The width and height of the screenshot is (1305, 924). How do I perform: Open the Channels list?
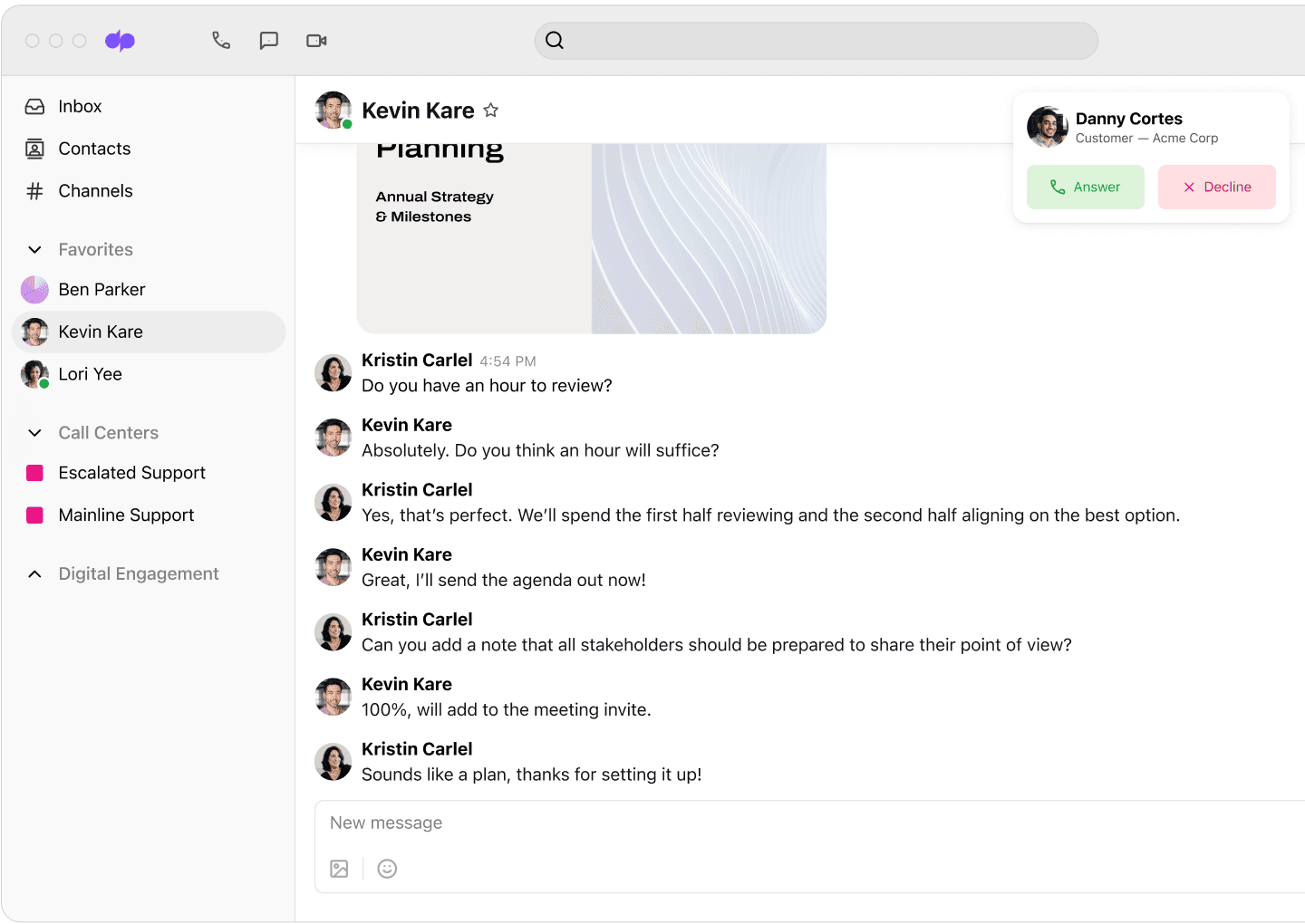tap(95, 191)
